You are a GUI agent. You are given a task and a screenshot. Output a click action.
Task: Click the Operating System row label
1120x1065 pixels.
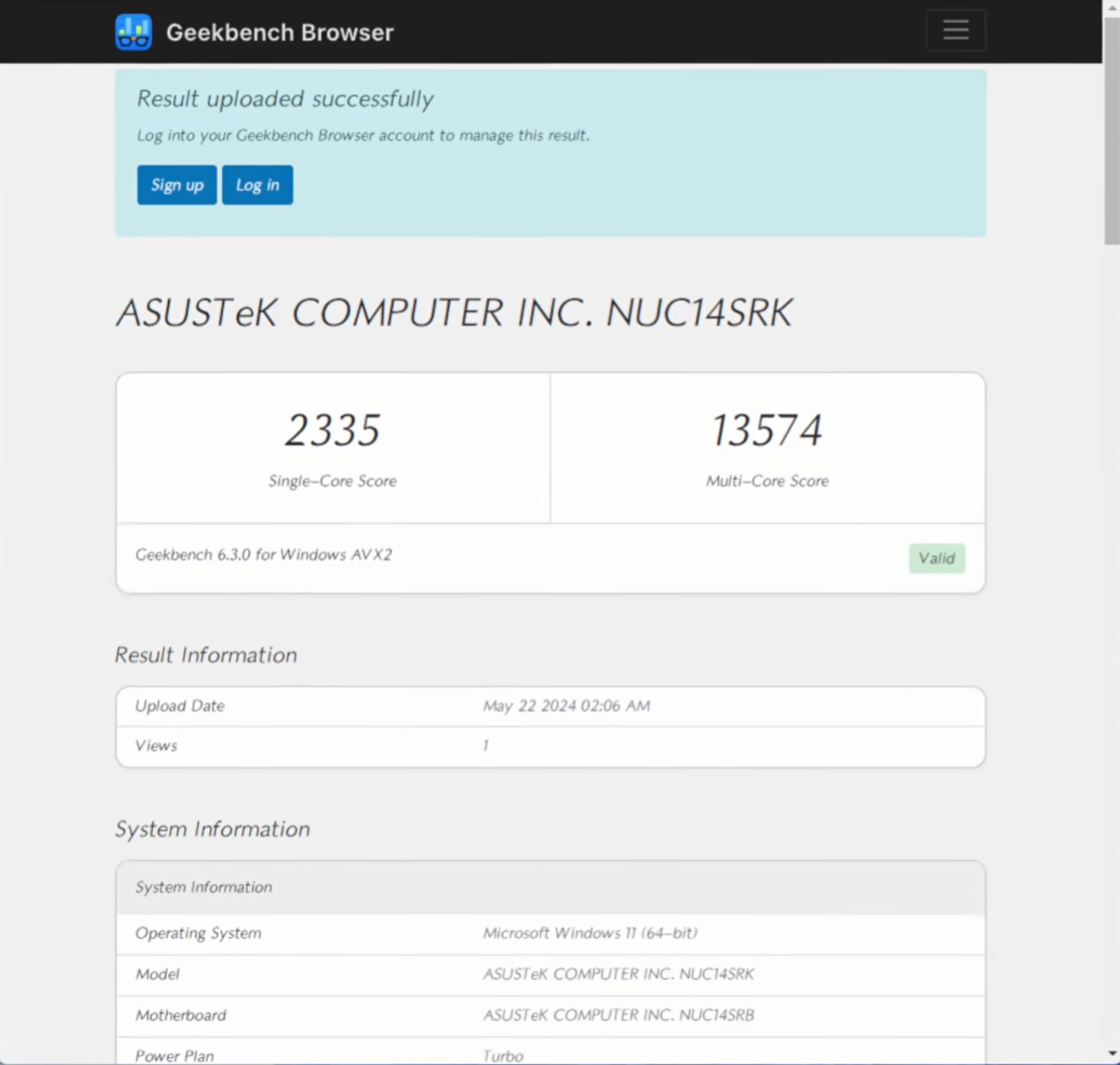198,934
